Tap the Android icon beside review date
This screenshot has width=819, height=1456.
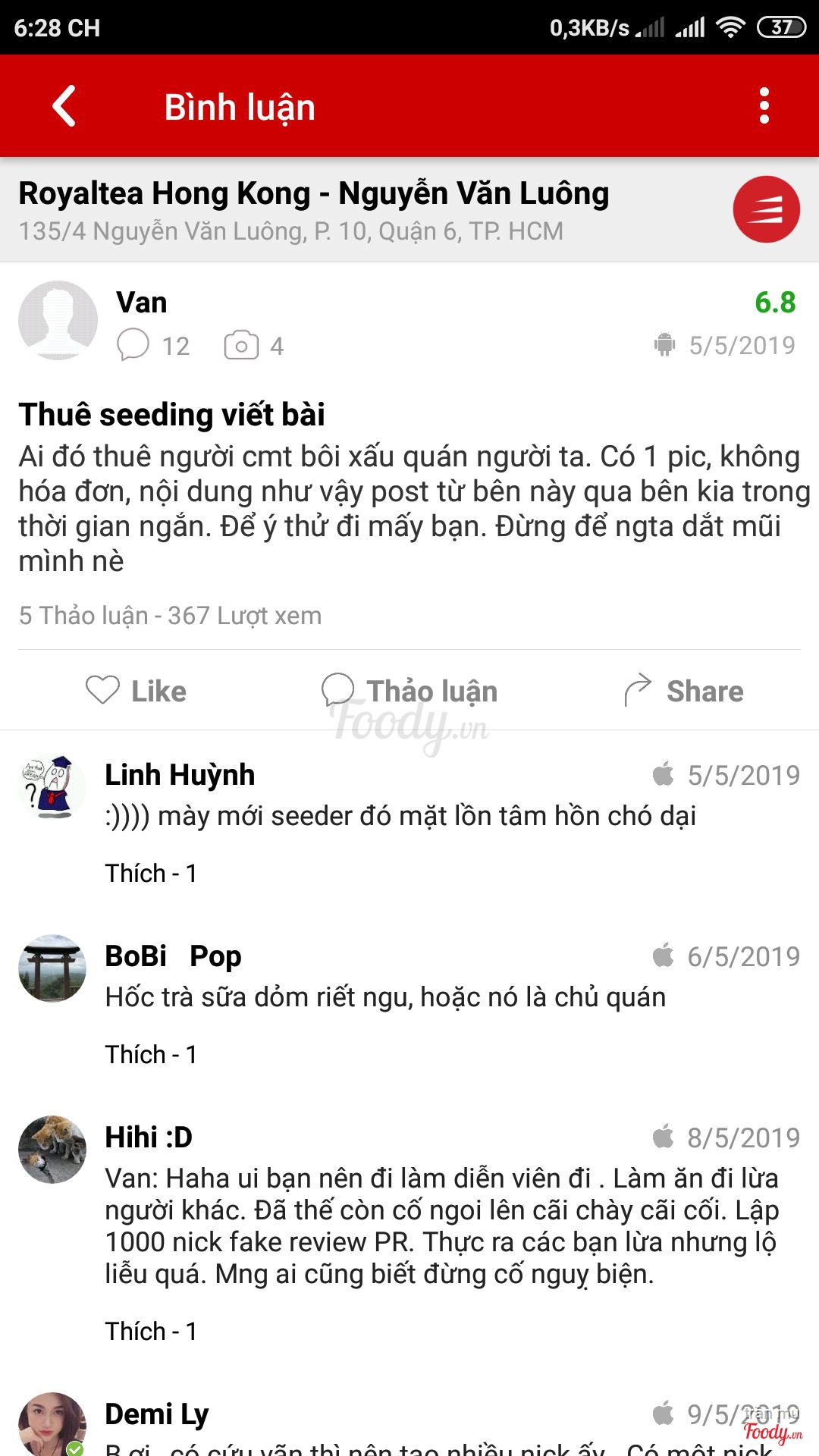click(x=664, y=345)
